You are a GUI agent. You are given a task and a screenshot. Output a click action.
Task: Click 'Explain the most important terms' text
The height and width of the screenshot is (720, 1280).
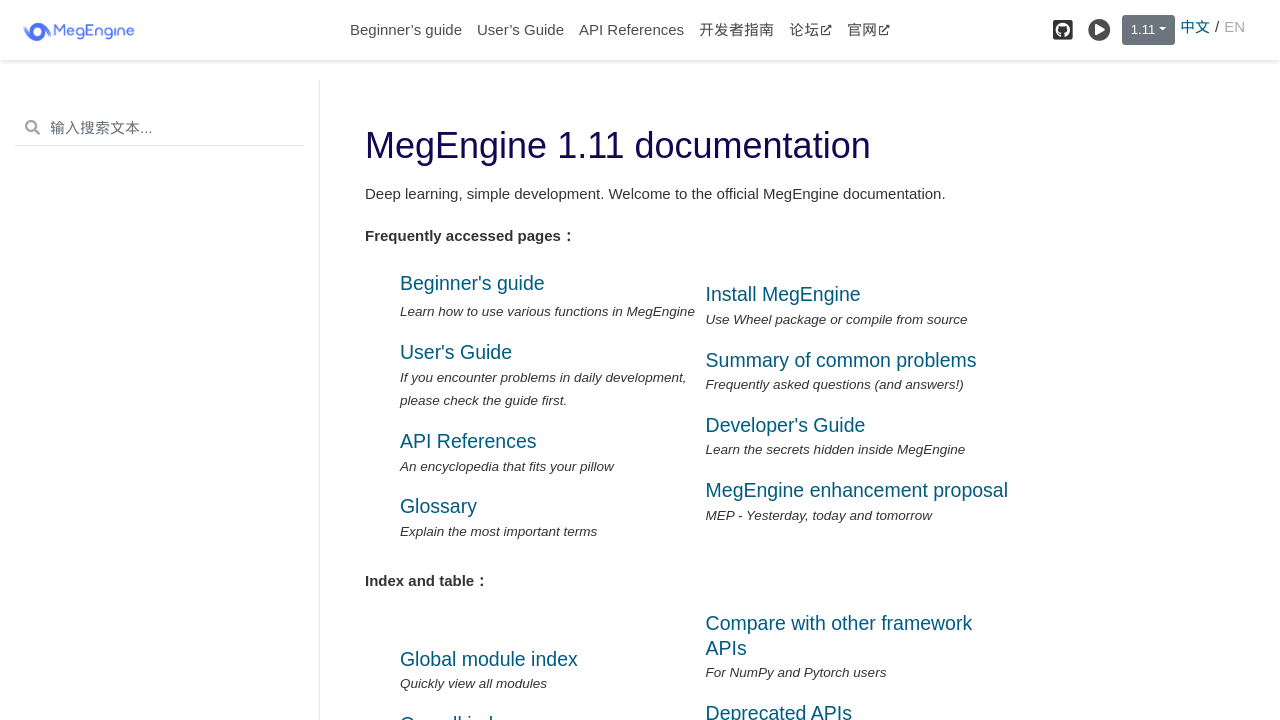click(498, 532)
